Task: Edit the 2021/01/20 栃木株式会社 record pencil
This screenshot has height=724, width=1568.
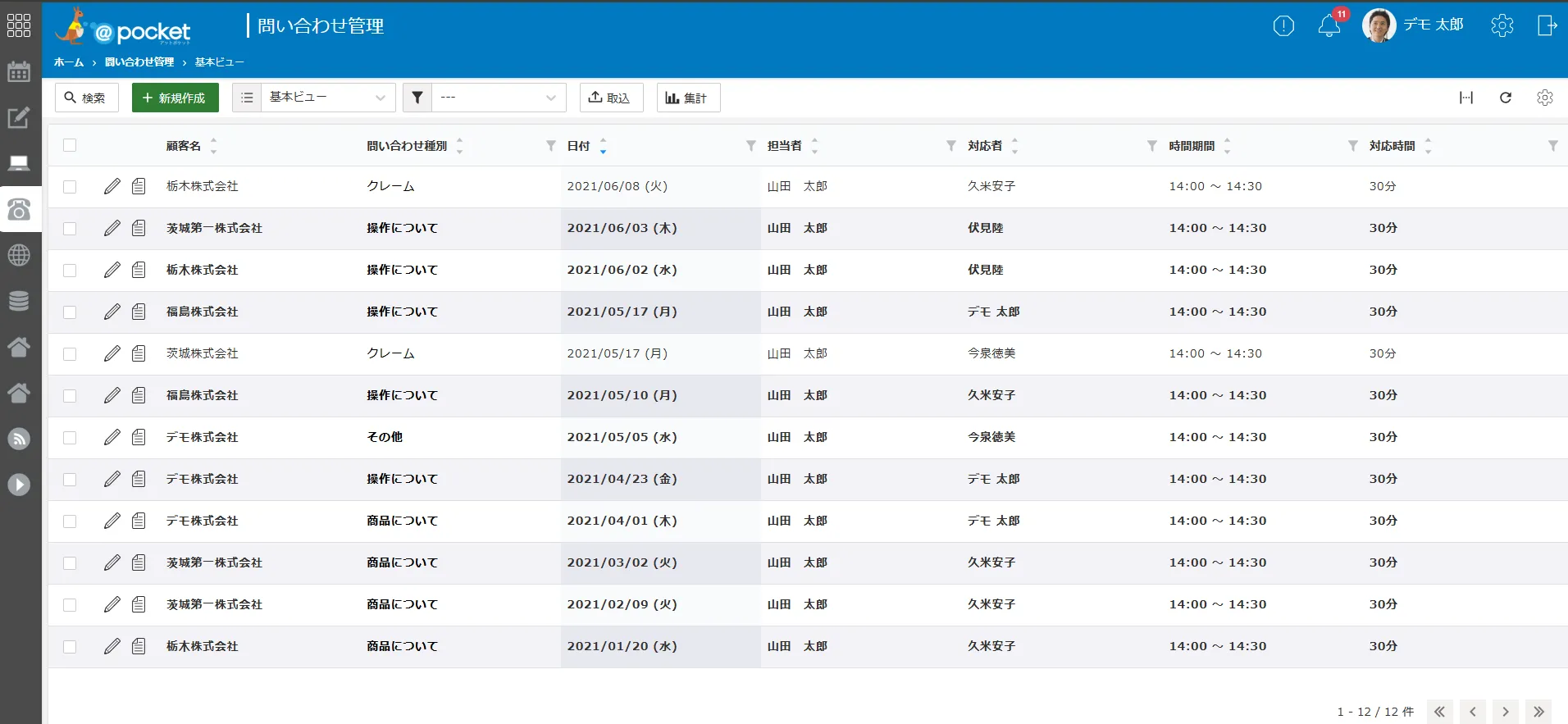Action: click(x=112, y=646)
